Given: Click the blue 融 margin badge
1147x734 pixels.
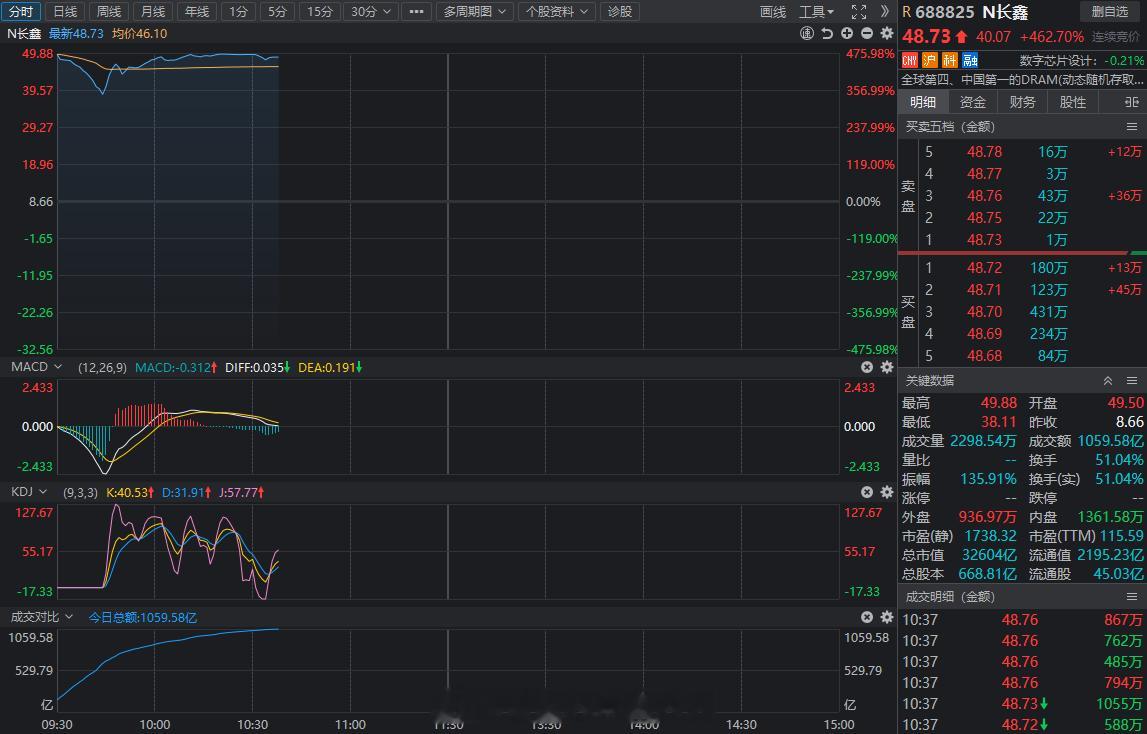Looking at the screenshot, I should [970, 60].
